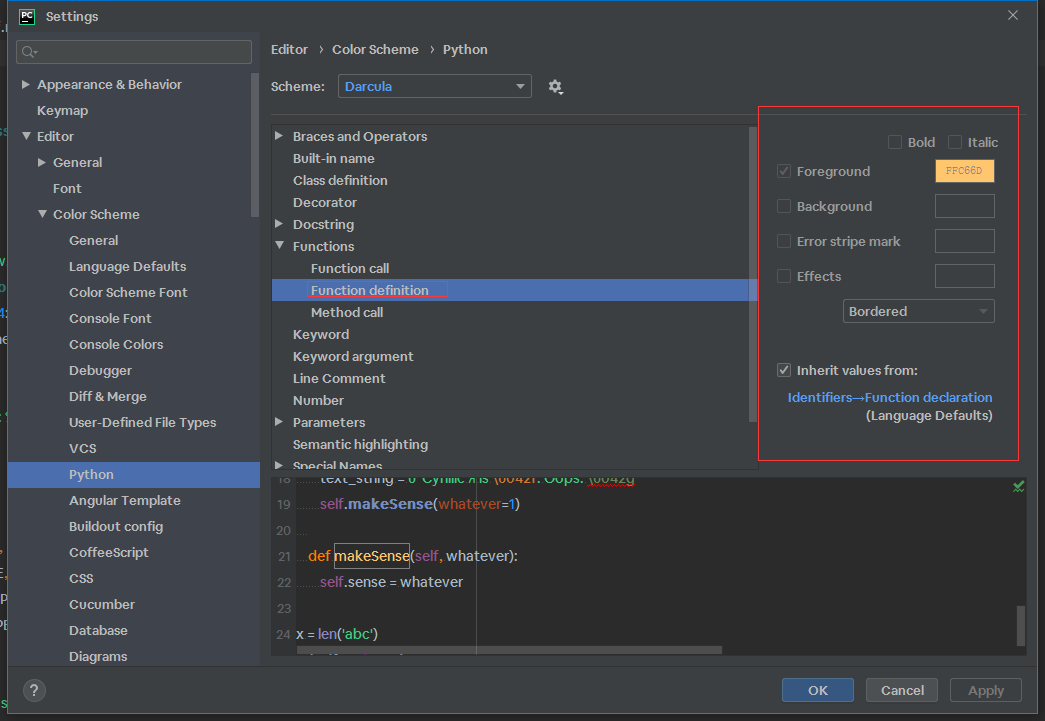Close the Settings dialog with X

[x=1013, y=15]
